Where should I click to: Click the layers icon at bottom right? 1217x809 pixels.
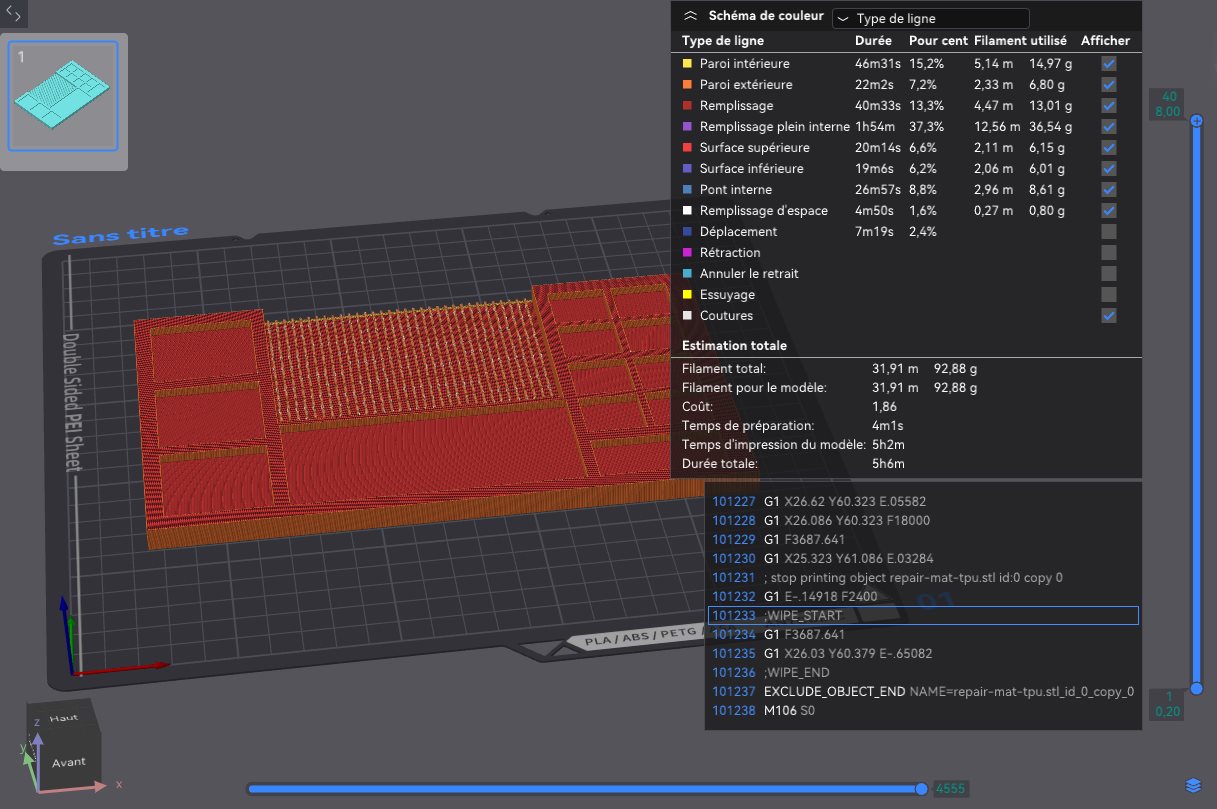tap(1192, 784)
